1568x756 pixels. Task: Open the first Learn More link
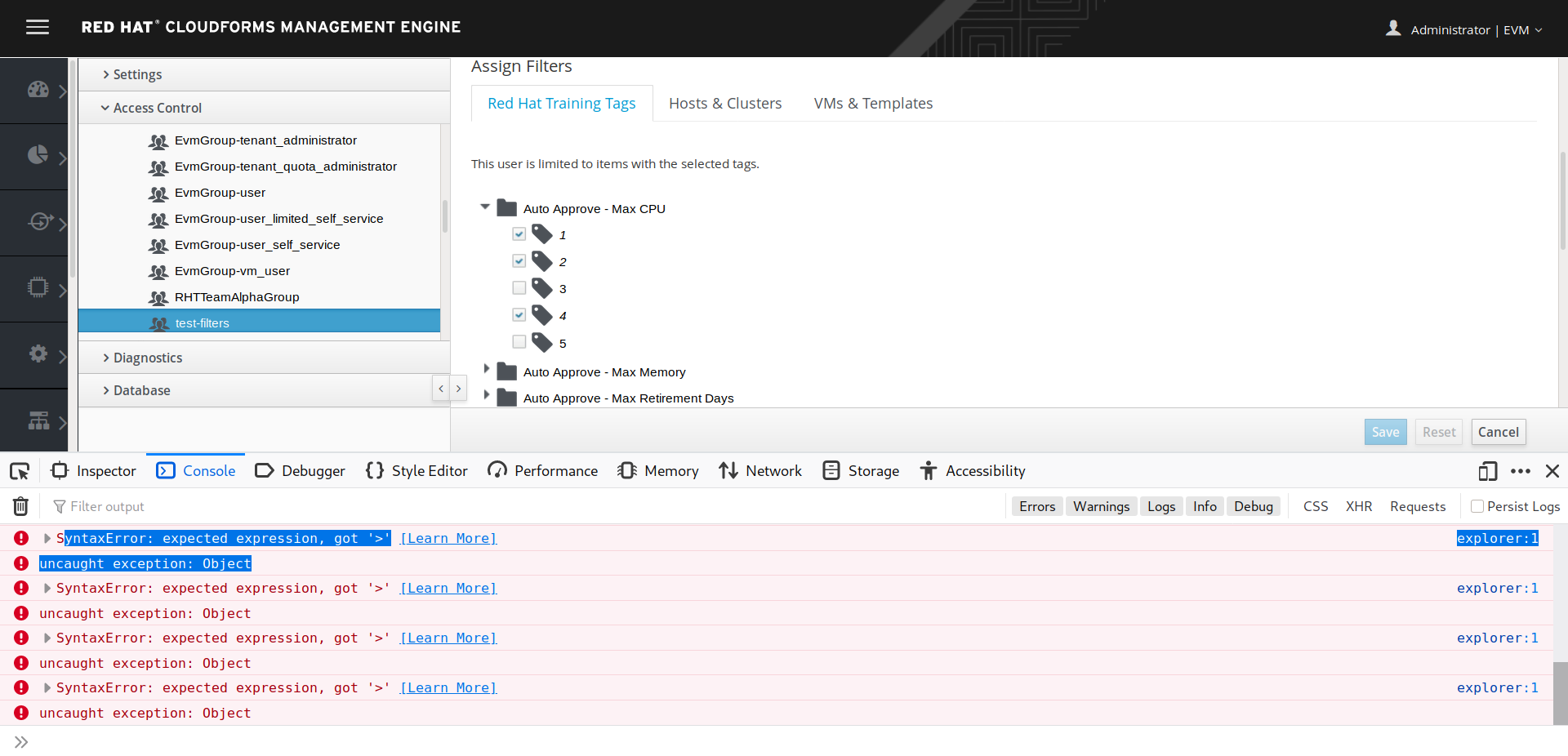coord(448,539)
